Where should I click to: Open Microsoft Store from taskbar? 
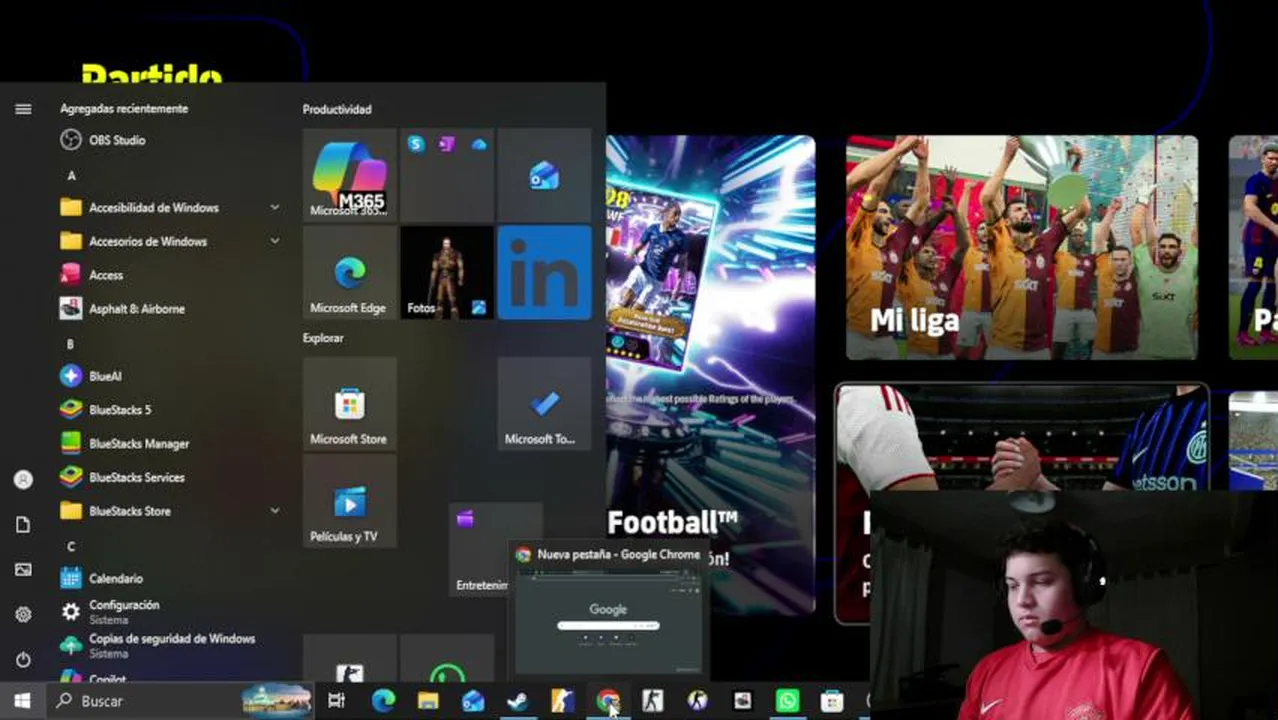point(832,701)
